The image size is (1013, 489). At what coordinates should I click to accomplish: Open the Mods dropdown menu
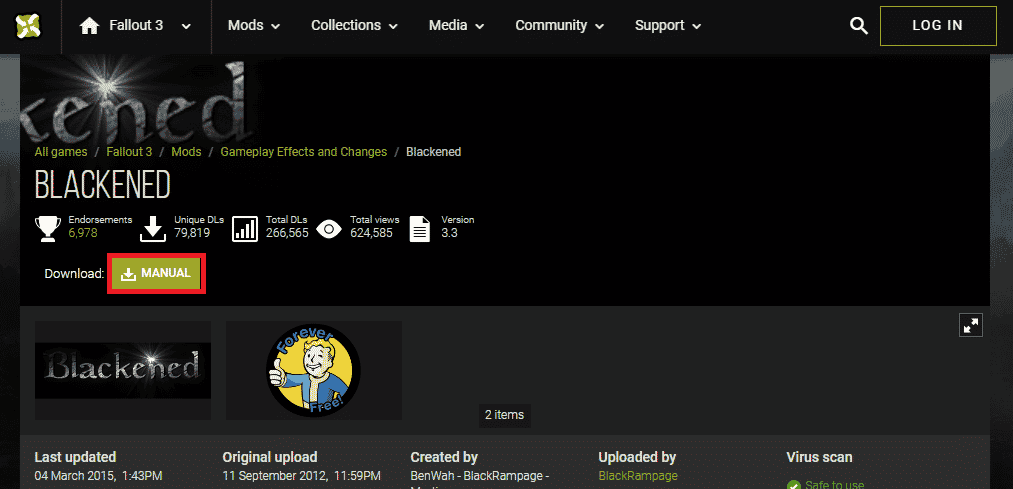tap(253, 26)
